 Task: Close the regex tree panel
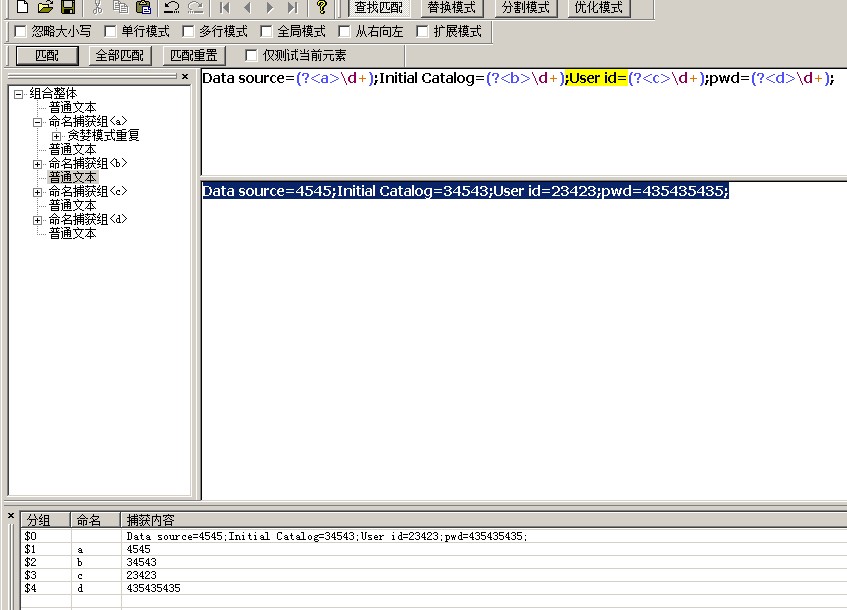click(185, 77)
